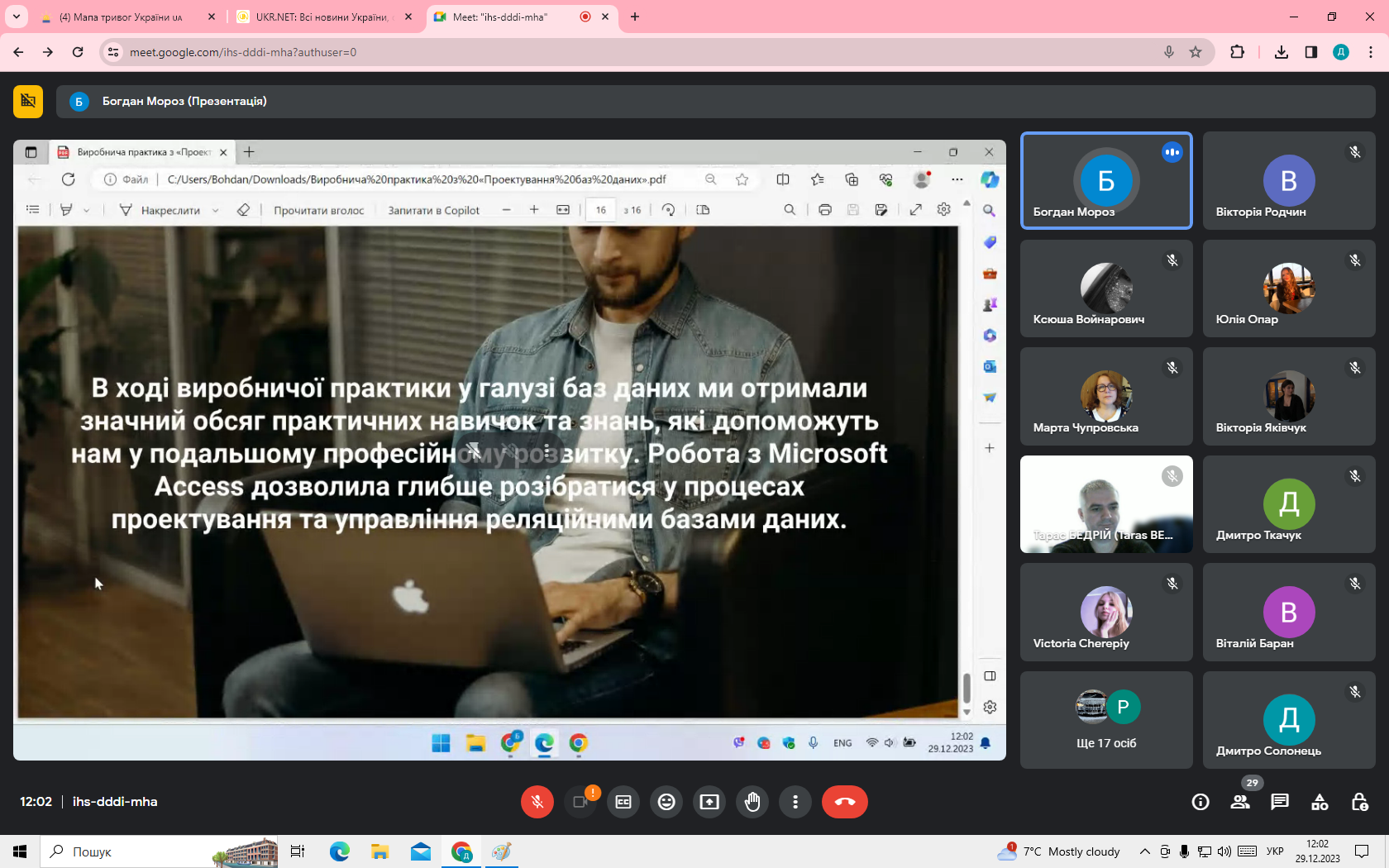Open host controls lock icon
Screen dimensions: 1389x868
tap(1359, 802)
